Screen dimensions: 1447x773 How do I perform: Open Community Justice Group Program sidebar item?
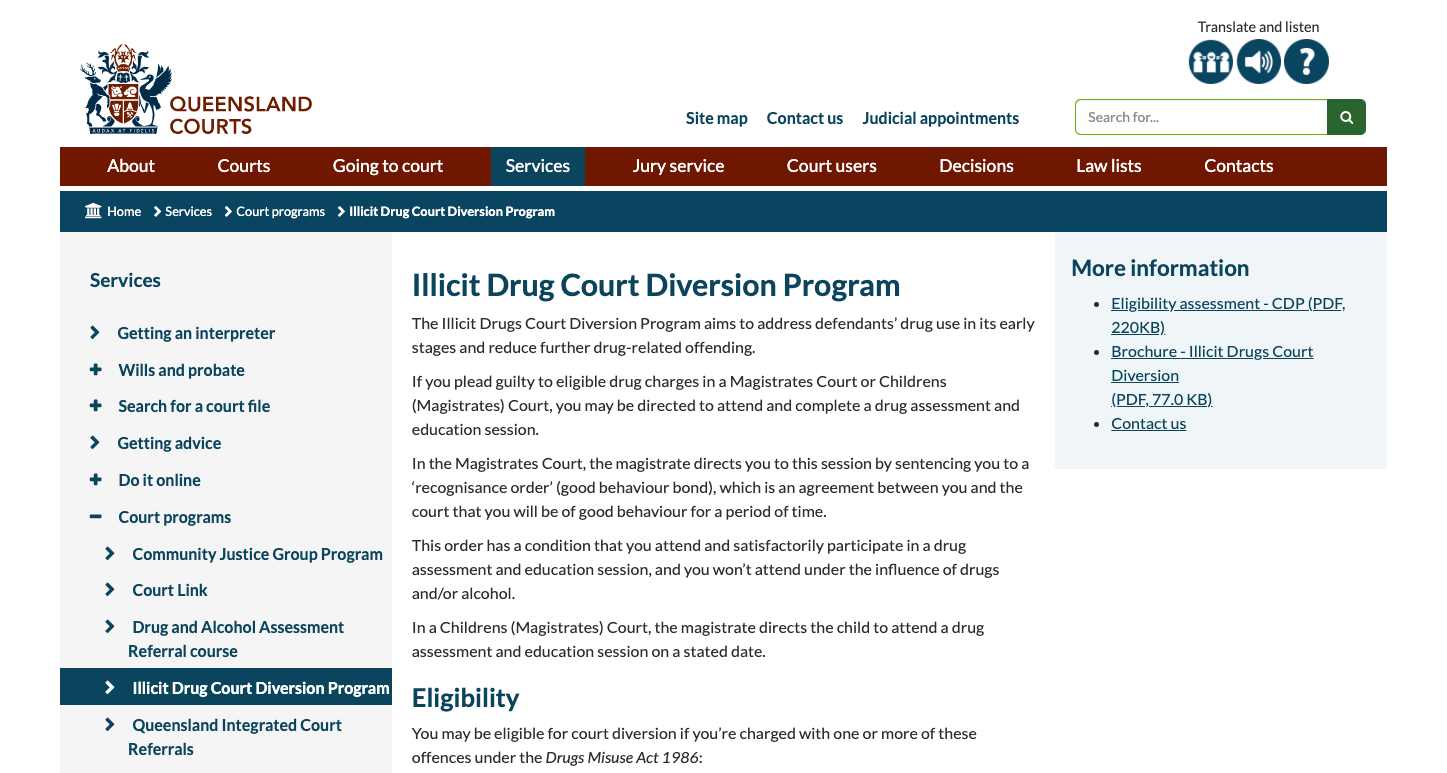(x=257, y=554)
